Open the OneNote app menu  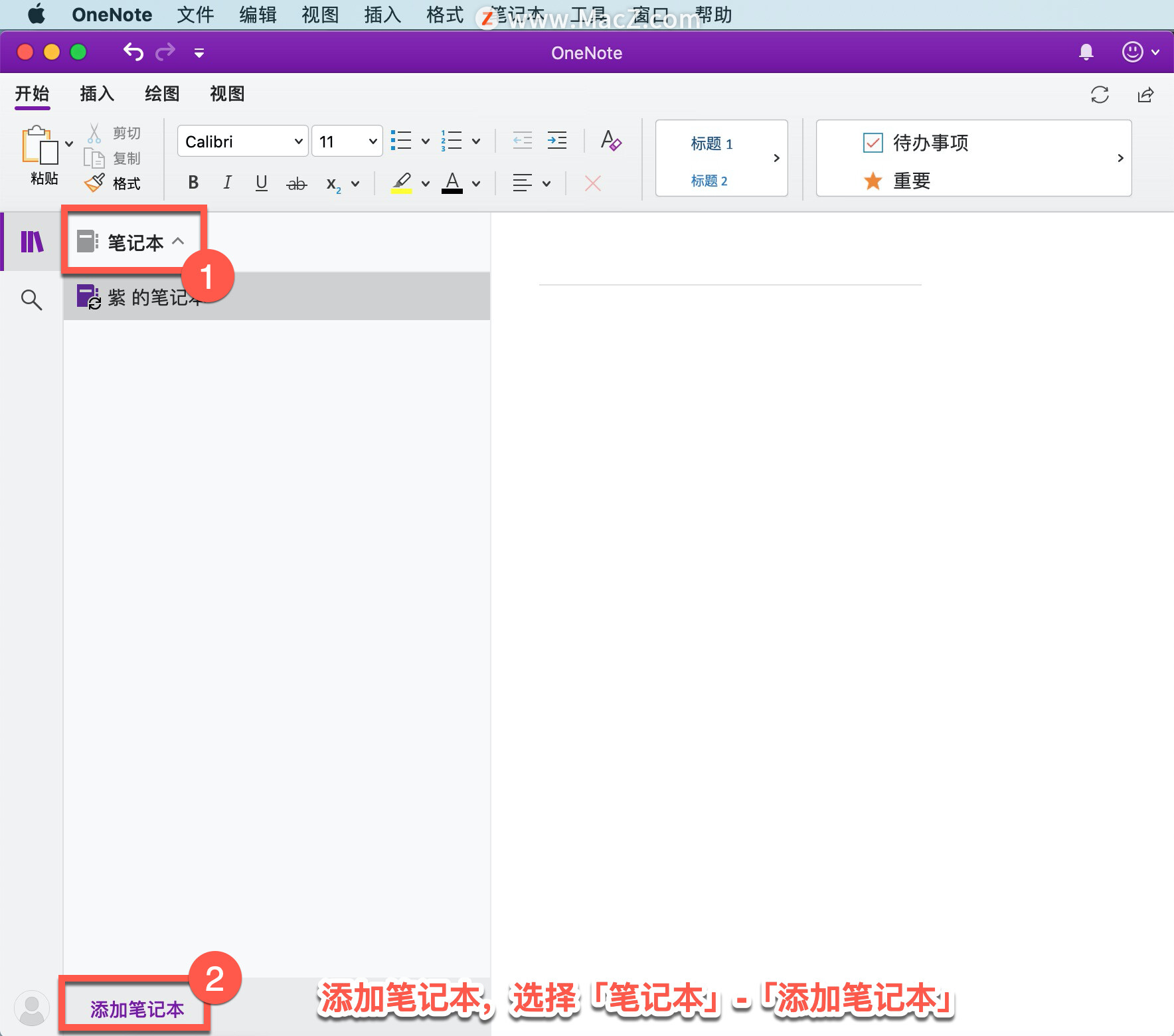pos(112,15)
